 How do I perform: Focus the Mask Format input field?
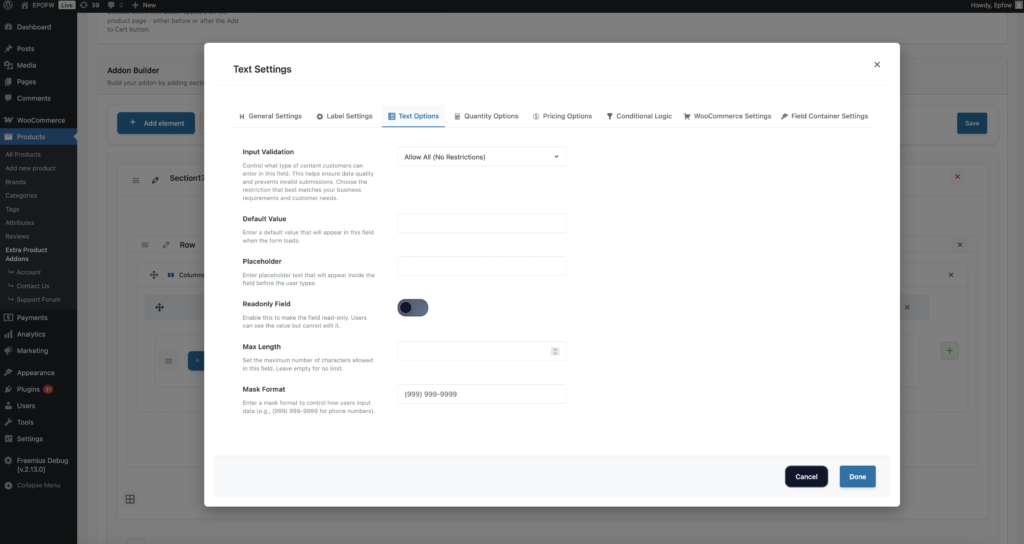(x=481, y=394)
